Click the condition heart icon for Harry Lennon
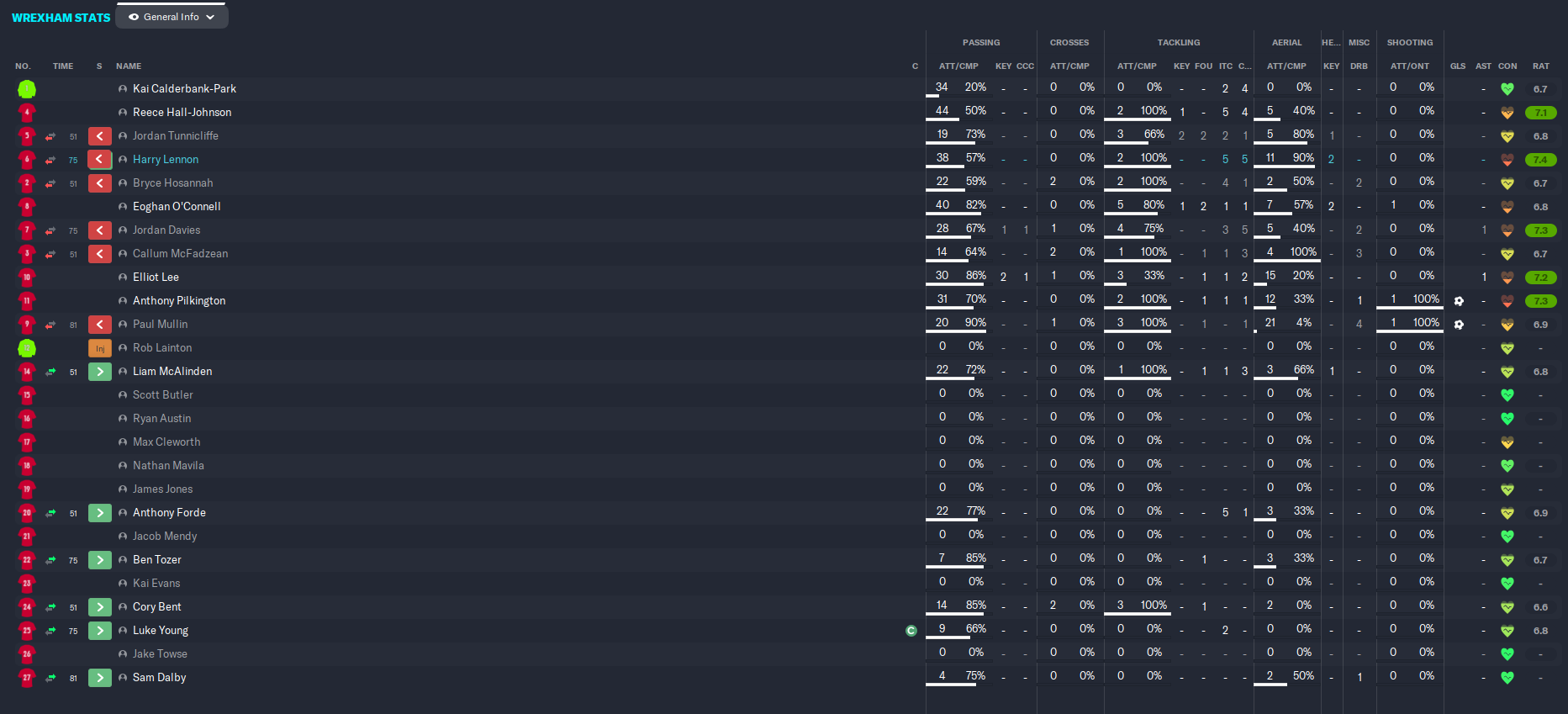The image size is (1568, 714). point(1507,159)
